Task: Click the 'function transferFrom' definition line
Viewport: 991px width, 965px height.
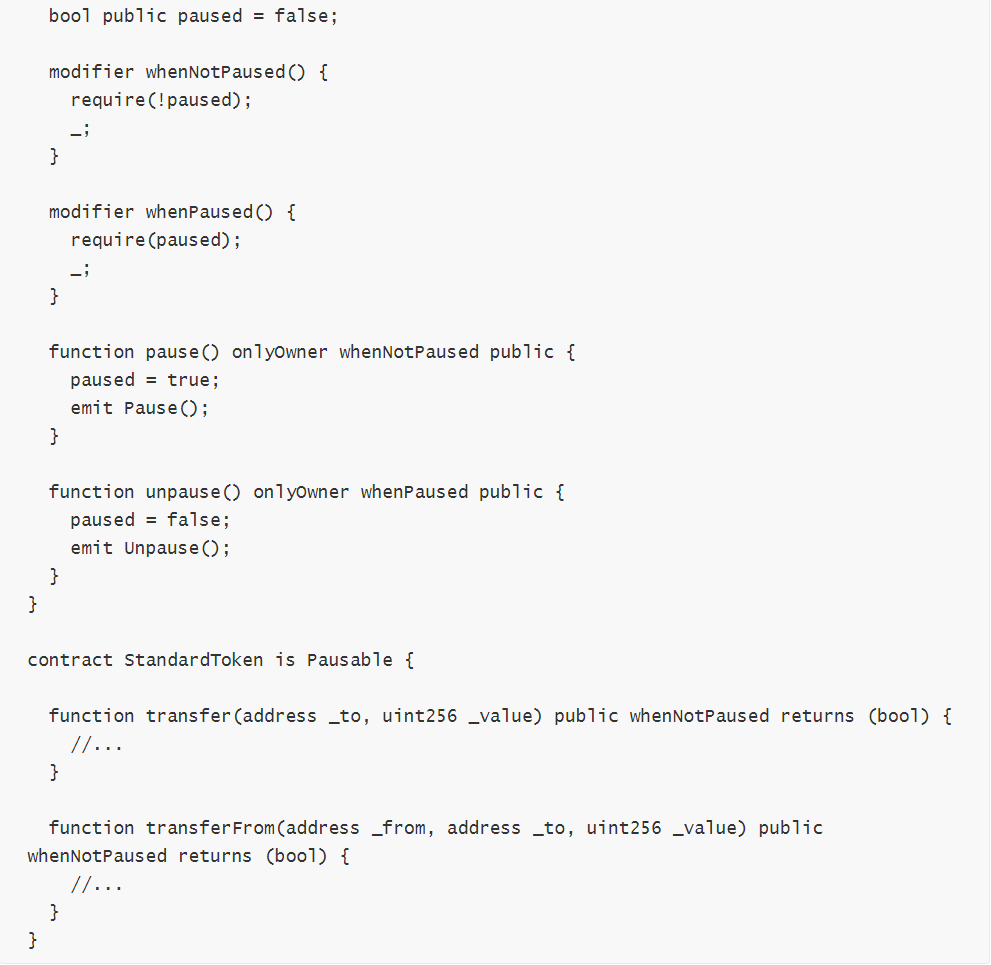Action: click(435, 828)
